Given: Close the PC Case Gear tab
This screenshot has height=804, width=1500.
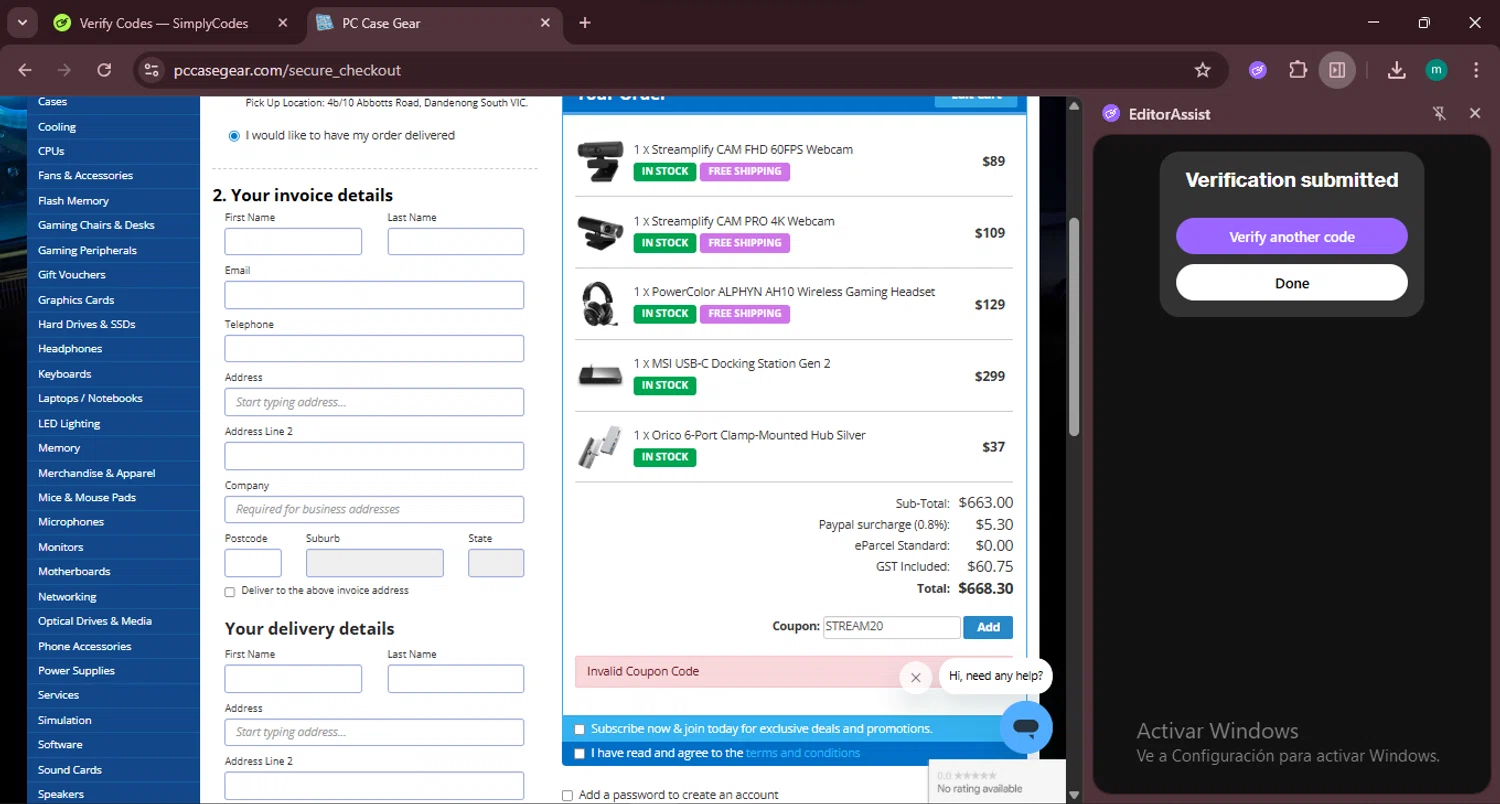Looking at the screenshot, I should point(545,23).
